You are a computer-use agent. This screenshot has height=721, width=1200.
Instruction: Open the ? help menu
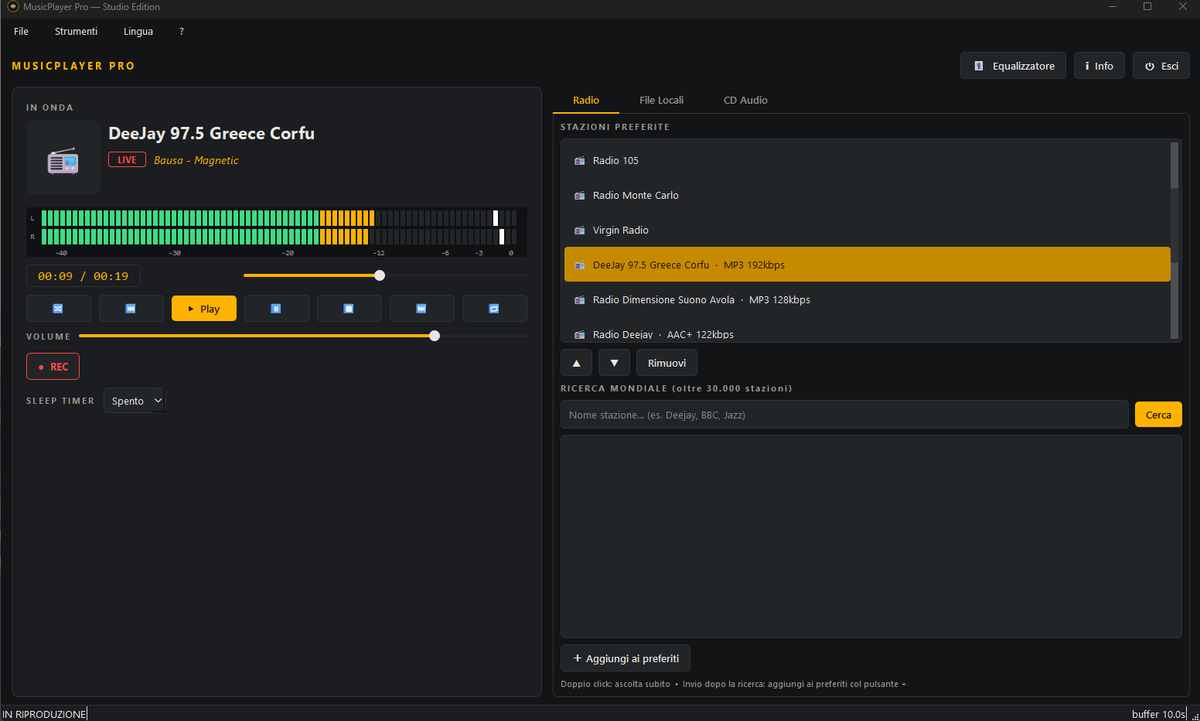(x=181, y=31)
